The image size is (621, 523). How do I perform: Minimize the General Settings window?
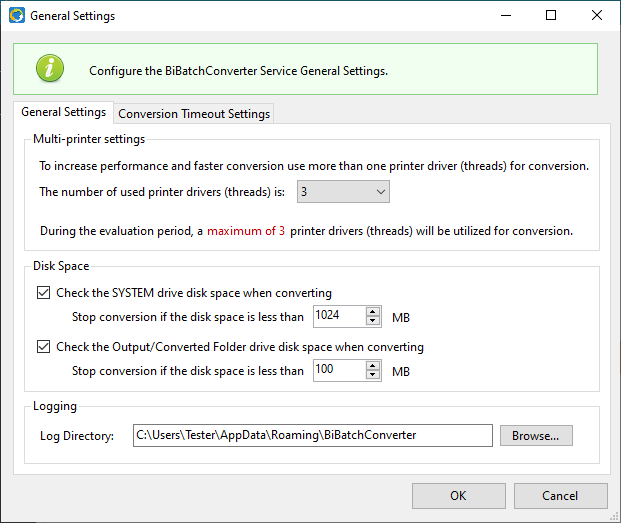tap(506, 15)
